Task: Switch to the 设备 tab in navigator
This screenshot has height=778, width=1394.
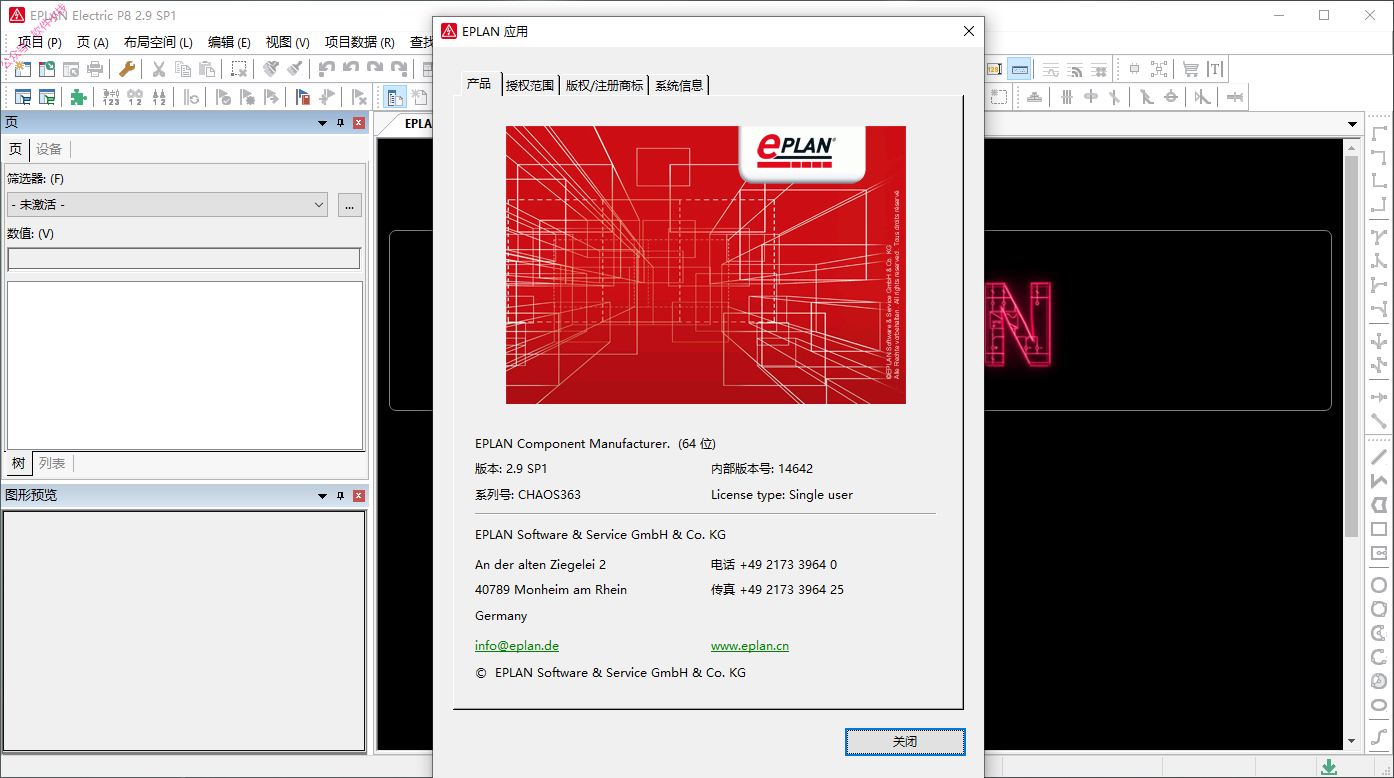Action: (49, 149)
